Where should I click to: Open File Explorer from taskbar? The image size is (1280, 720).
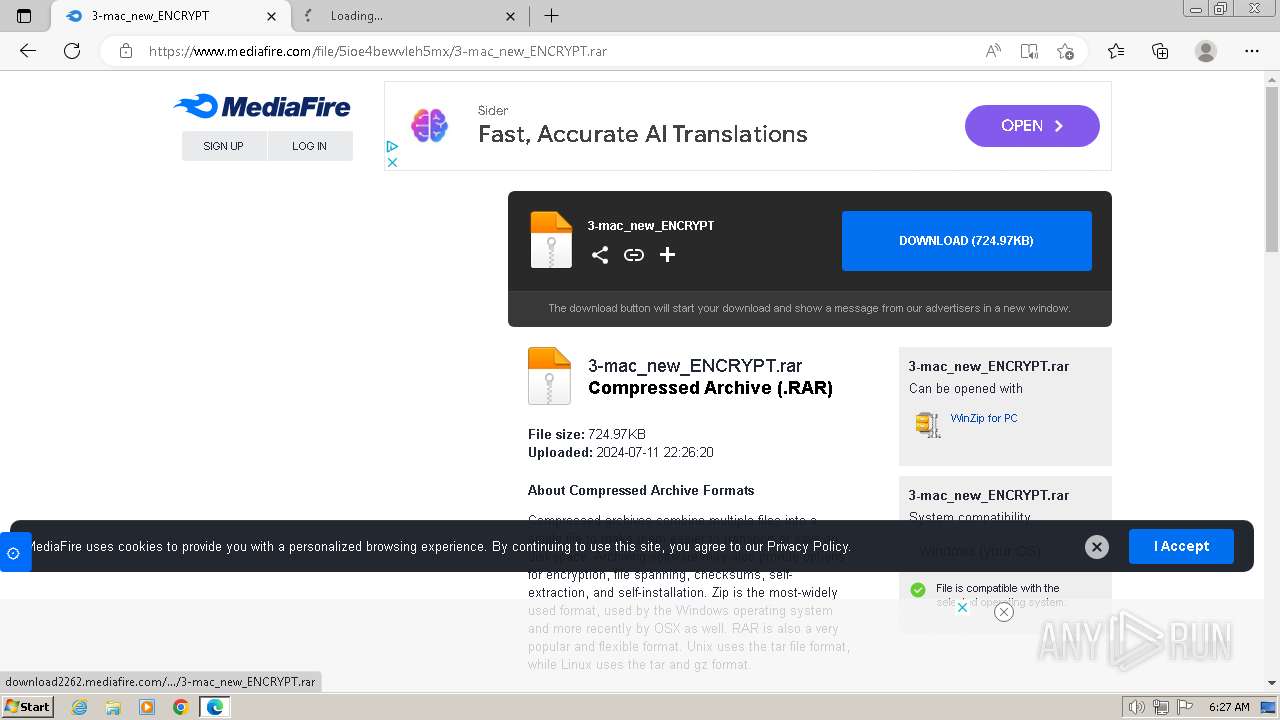113,707
